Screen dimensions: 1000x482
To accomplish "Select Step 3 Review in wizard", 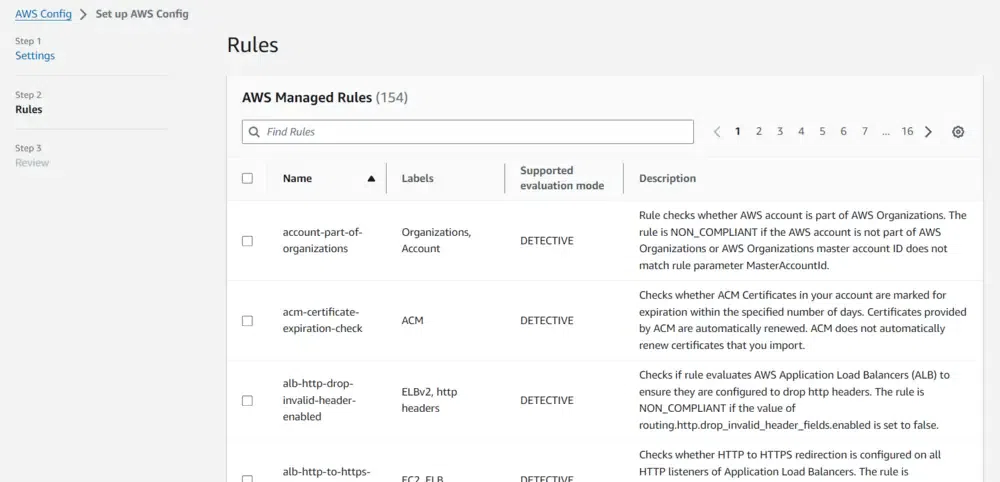I will (32, 163).
